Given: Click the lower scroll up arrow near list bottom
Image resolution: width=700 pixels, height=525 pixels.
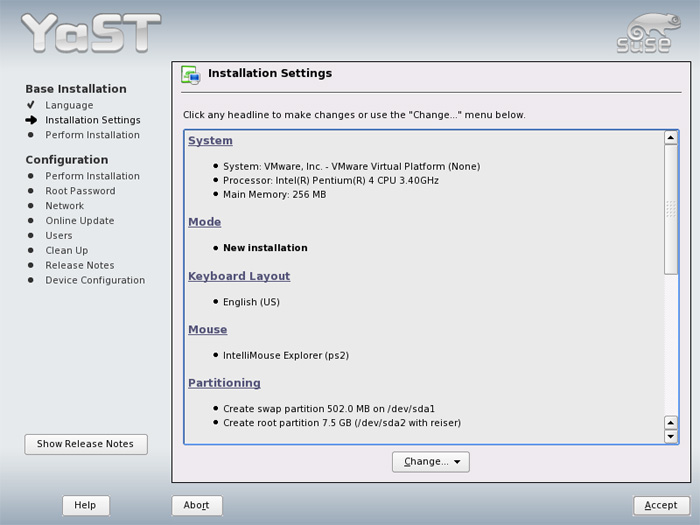Looking at the screenshot, I should coord(671,422).
